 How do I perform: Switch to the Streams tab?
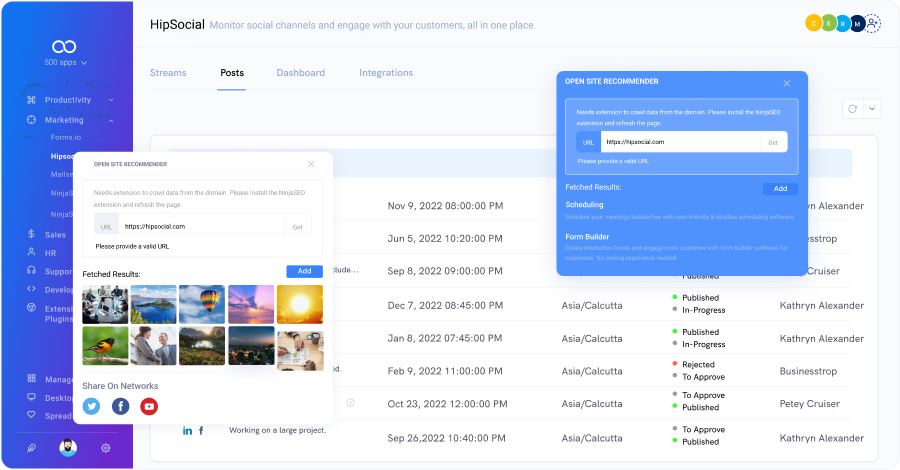[x=168, y=73]
